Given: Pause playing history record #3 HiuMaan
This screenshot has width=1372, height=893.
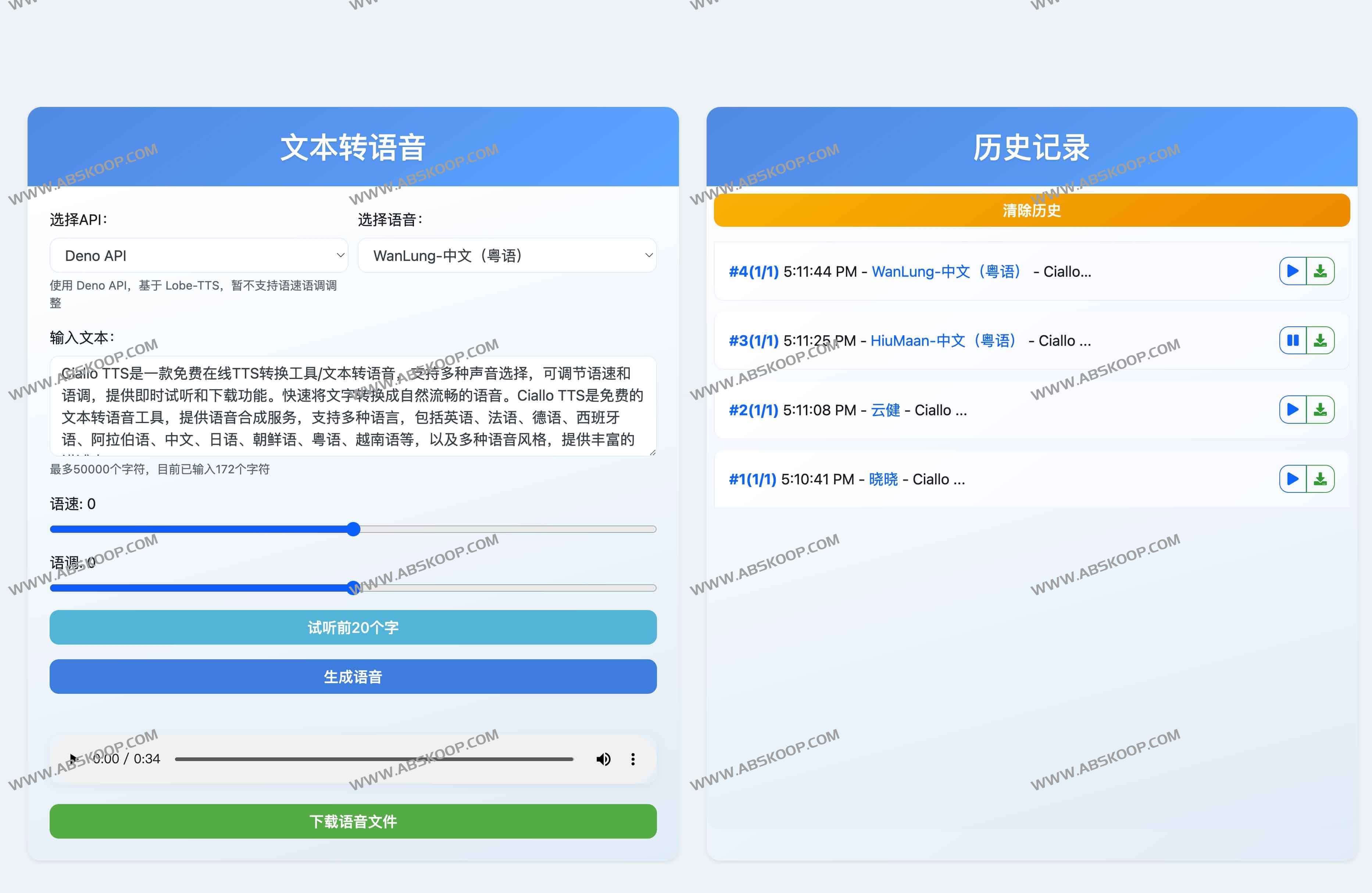Looking at the screenshot, I should point(1293,341).
